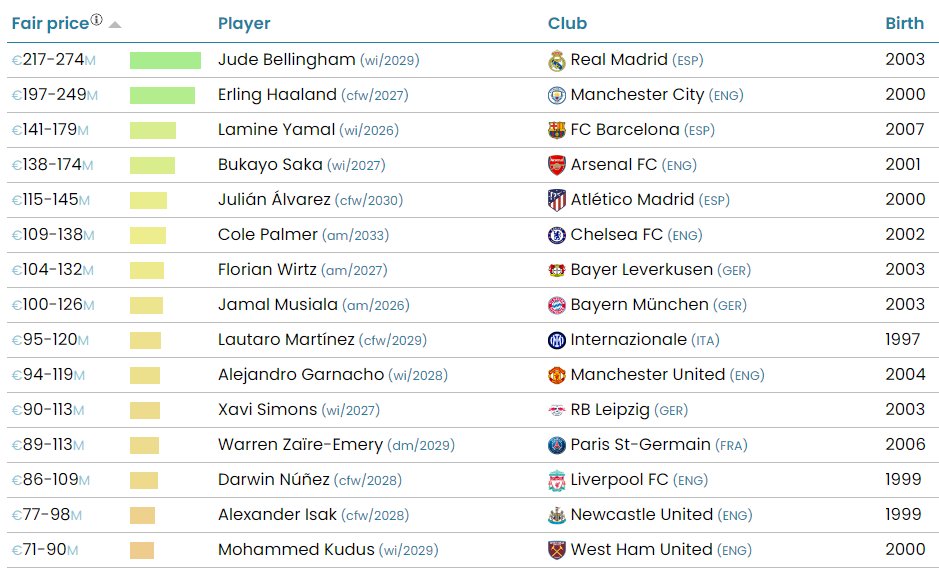
Task: Click the Manchester City badge icon
Action: click(556, 95)
